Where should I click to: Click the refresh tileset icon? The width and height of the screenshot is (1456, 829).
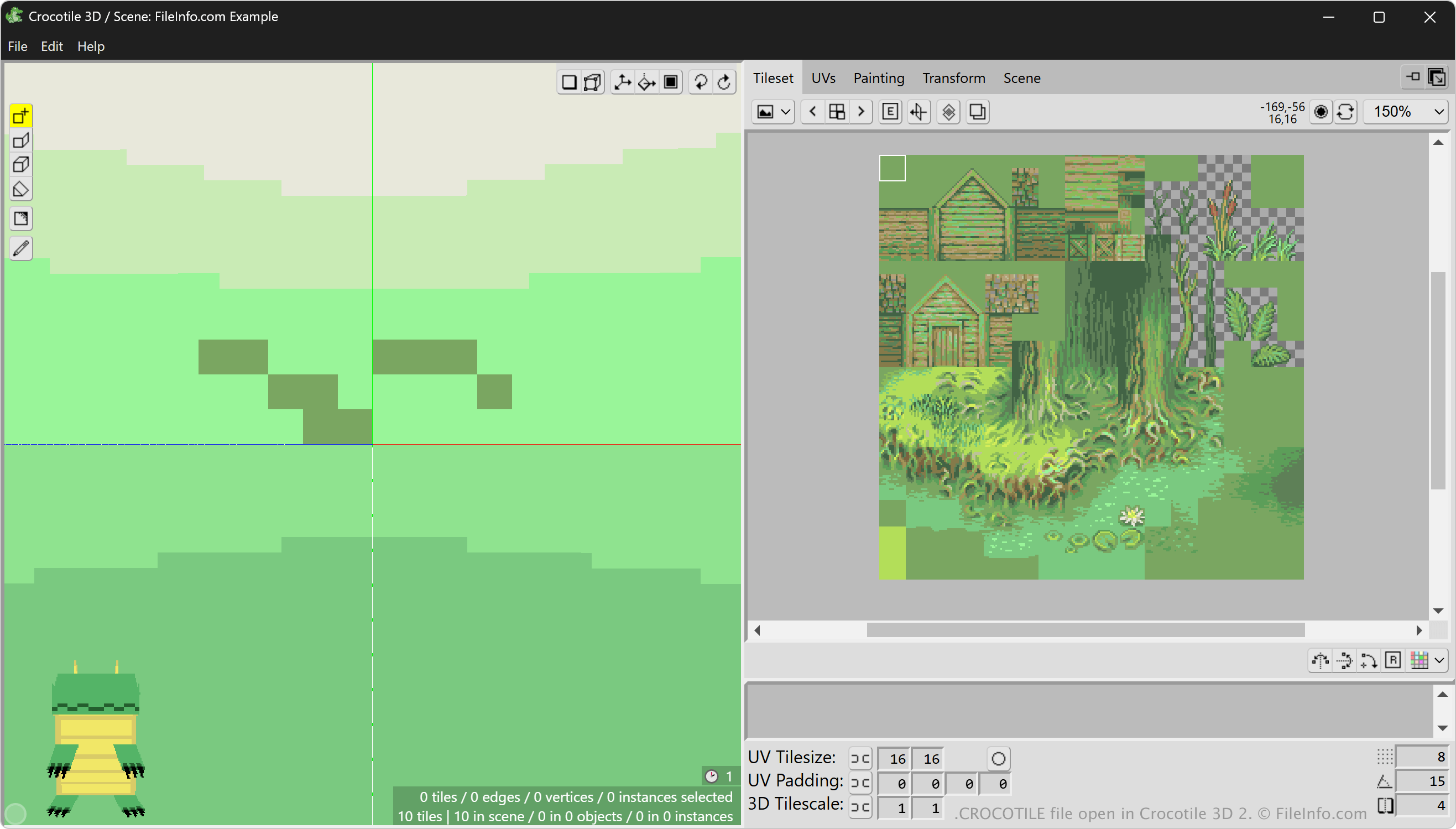(1345, 112)
